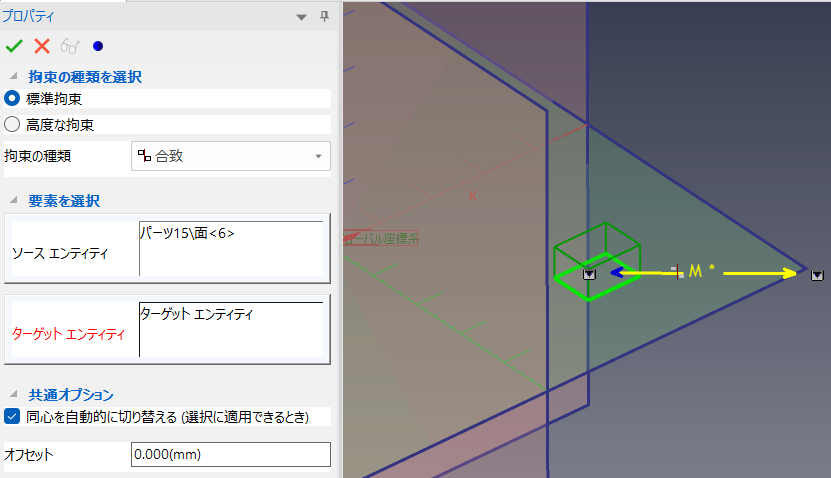The width and height of the screenshot is (831, 478).
Task: Click the blue dot icon
Action: click(x=97, y=46)
